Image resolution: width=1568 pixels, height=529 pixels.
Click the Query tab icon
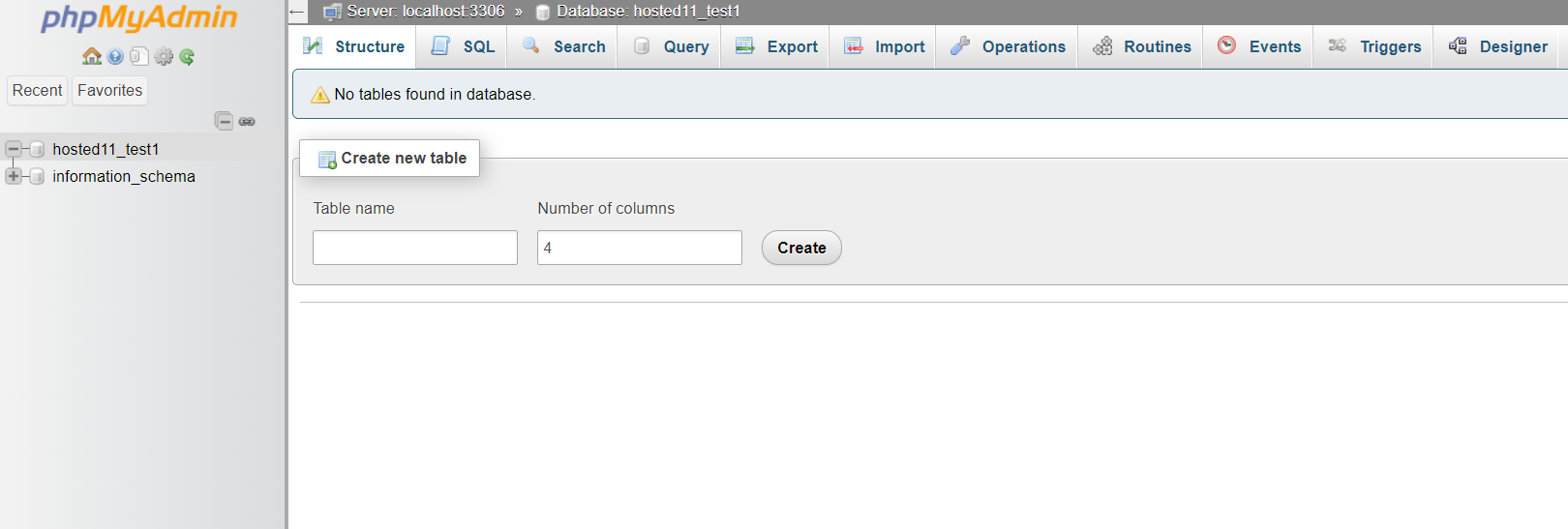[641, 45]
